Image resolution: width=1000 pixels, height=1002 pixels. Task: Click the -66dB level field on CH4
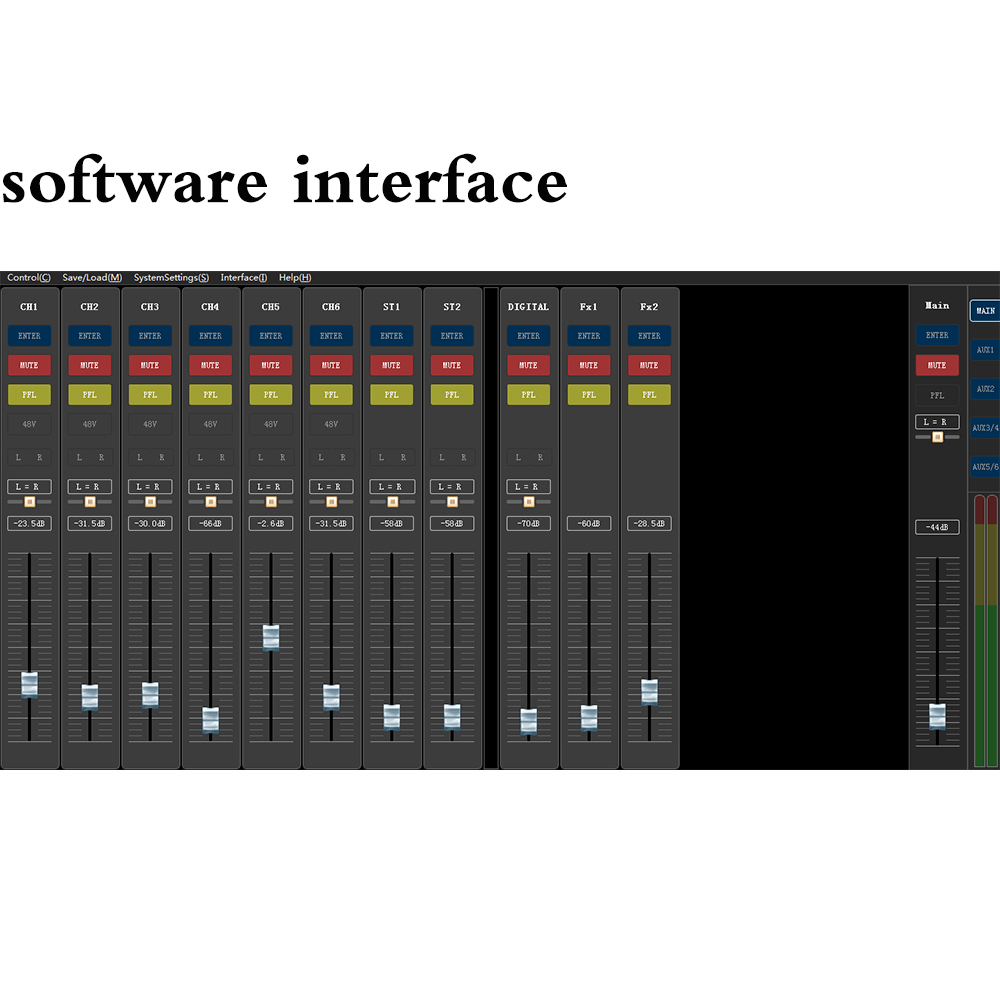coord(210,524)
